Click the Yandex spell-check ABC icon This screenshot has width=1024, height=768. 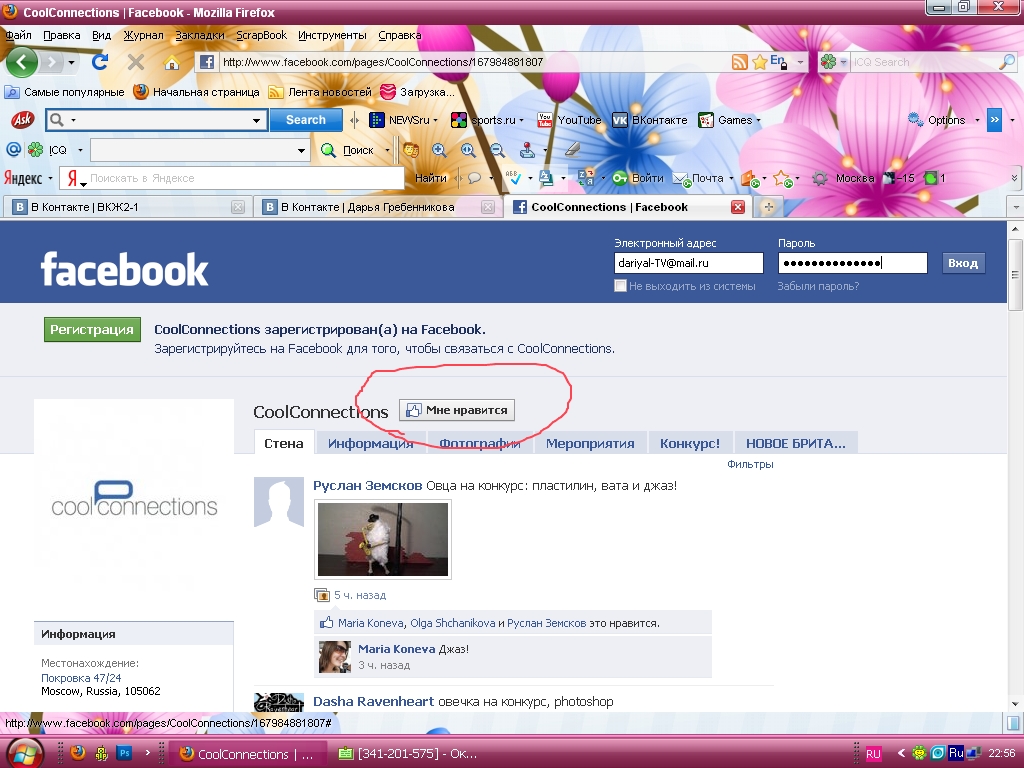click(x=513, y=178)
